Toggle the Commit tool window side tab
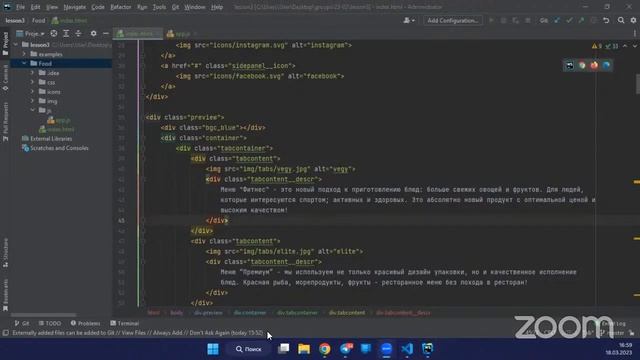 click(x=5, y=78)
